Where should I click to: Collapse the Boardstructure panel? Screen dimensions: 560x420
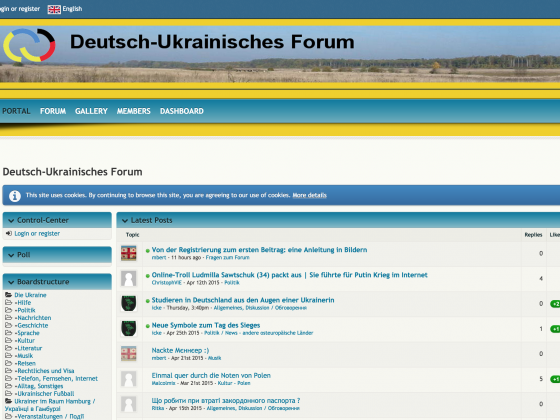(x=11, y=282)
